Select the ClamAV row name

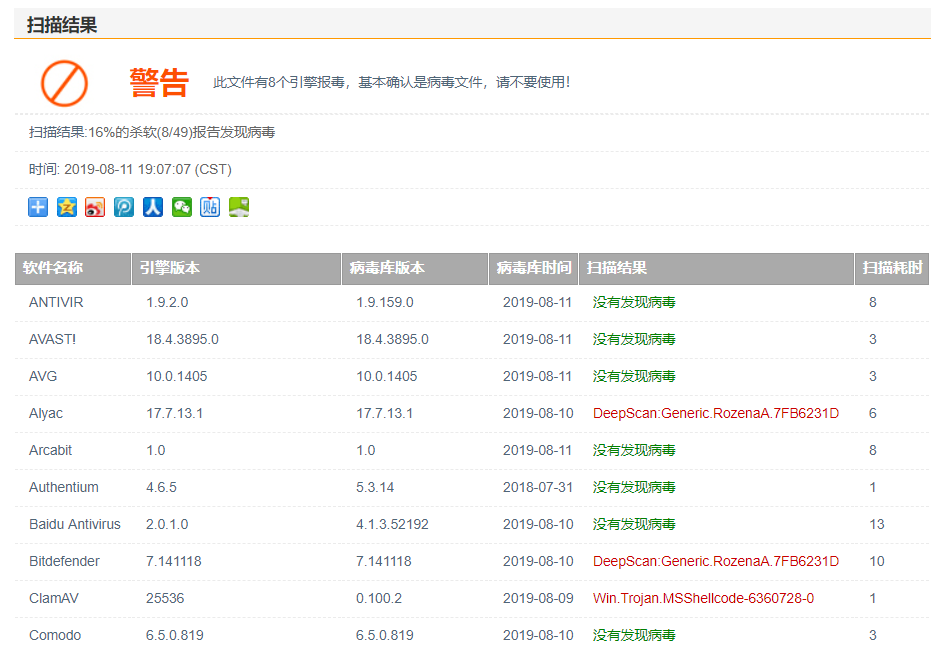[x=53, y=599]
